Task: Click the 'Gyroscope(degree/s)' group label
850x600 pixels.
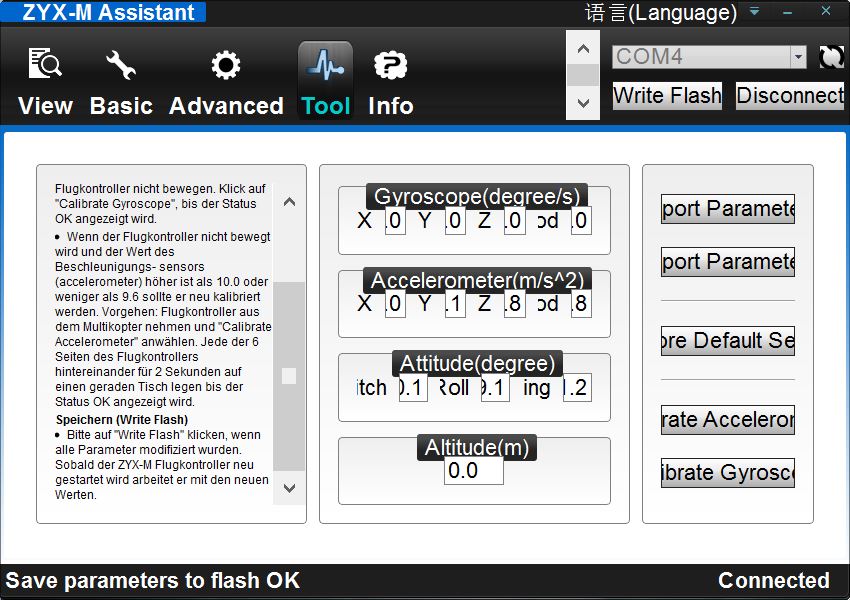Action: coord(477,196)
